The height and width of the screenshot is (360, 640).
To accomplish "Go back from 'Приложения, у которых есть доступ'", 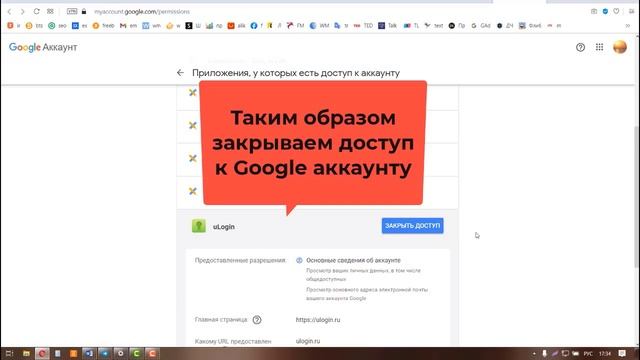I will [180, 73].
